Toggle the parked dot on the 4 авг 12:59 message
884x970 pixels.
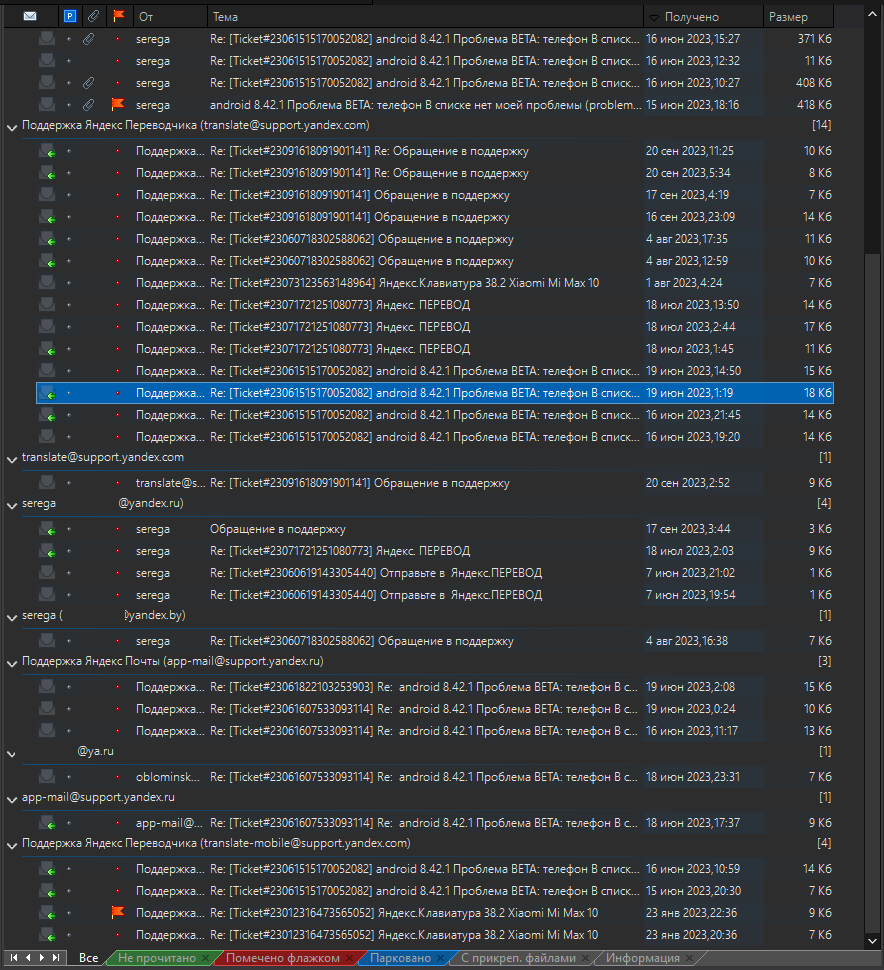(x=69, y=261)
